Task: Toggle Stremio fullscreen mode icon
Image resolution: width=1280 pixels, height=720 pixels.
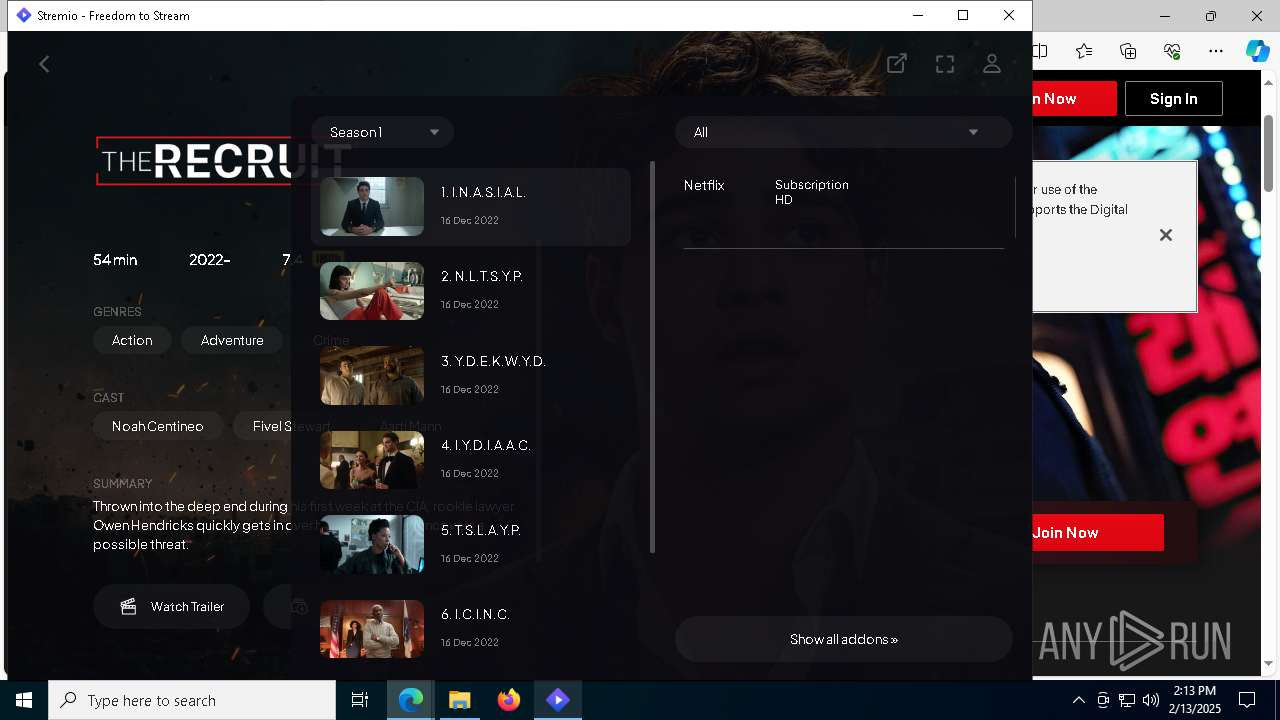Action: pos(945,64)
